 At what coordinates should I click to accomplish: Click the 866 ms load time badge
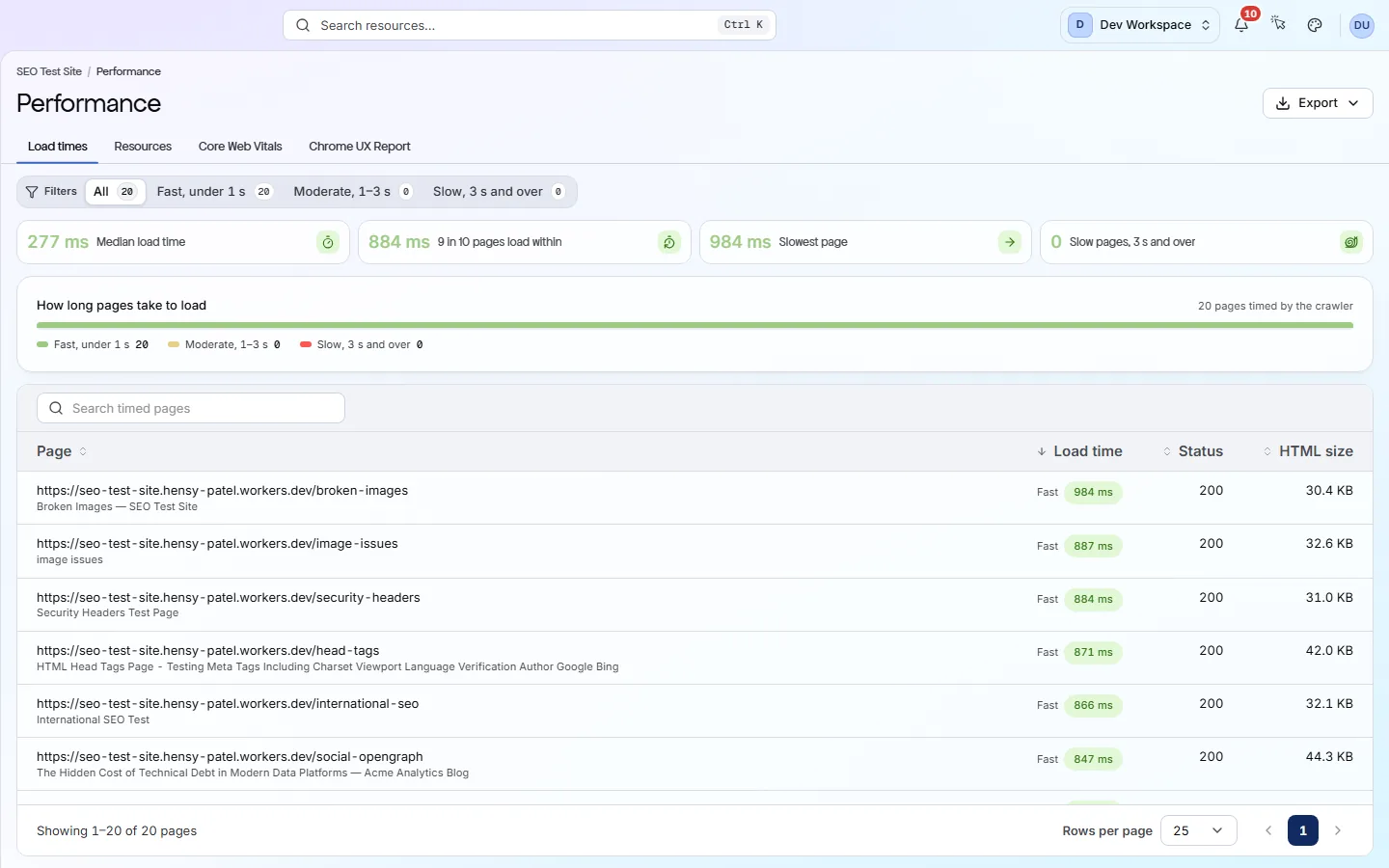click(x=1094, y=705)
